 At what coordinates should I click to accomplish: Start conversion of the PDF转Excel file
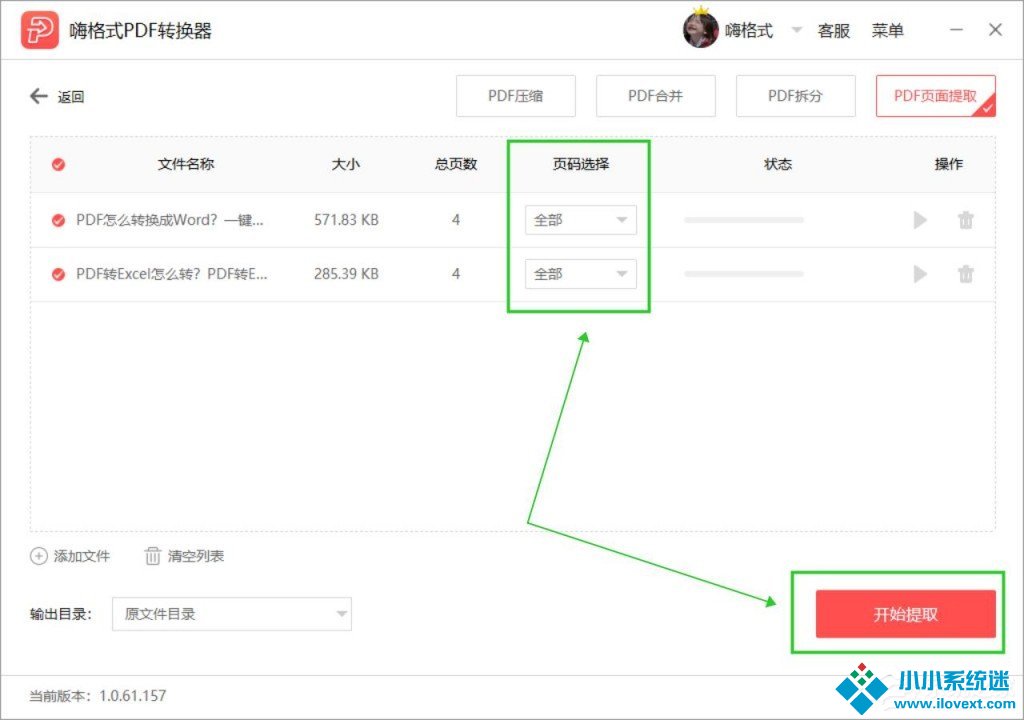click(x=920, y=274)
